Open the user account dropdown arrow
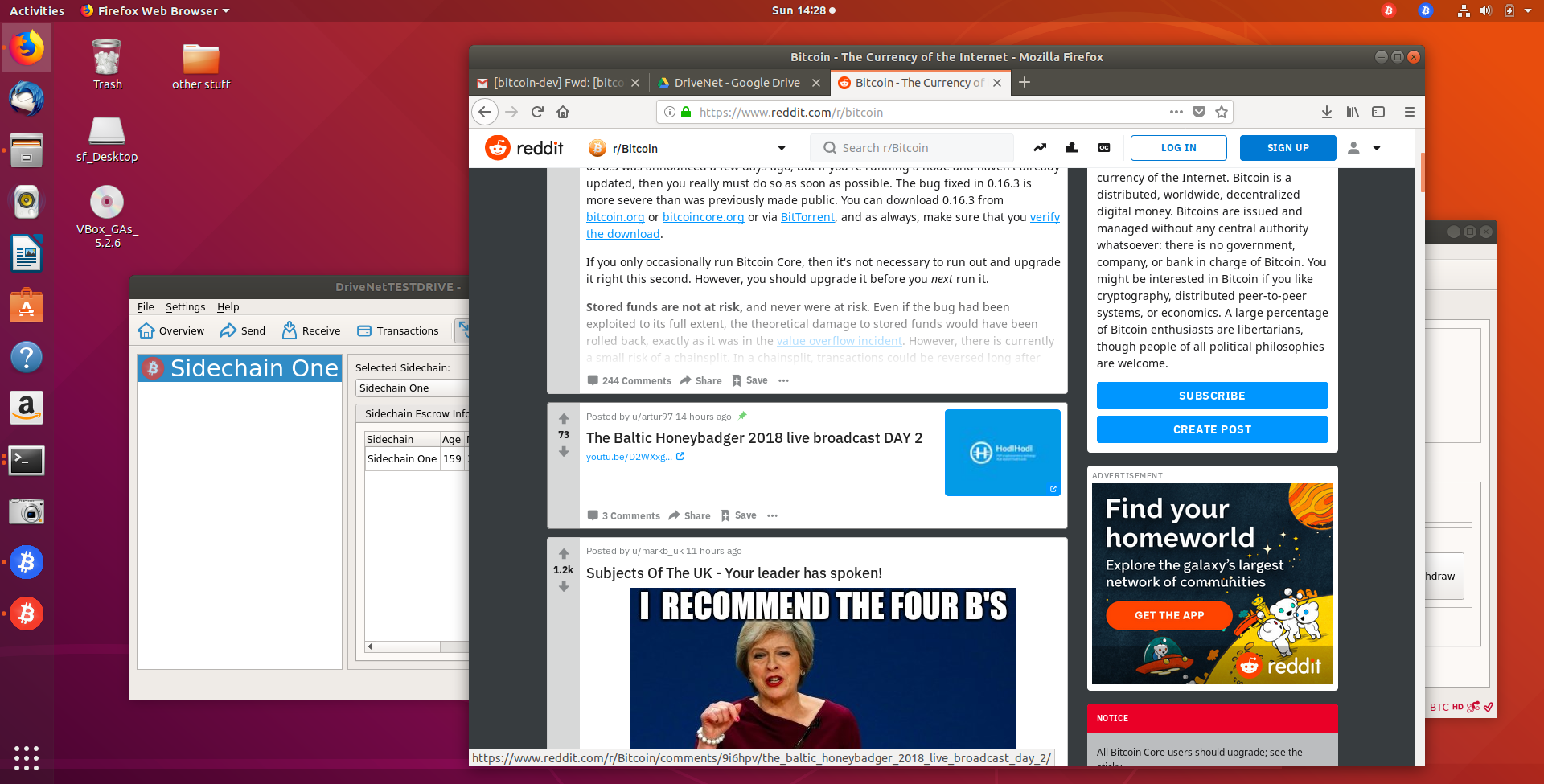Screen dimensions: 1544x784 (1377, 148)
